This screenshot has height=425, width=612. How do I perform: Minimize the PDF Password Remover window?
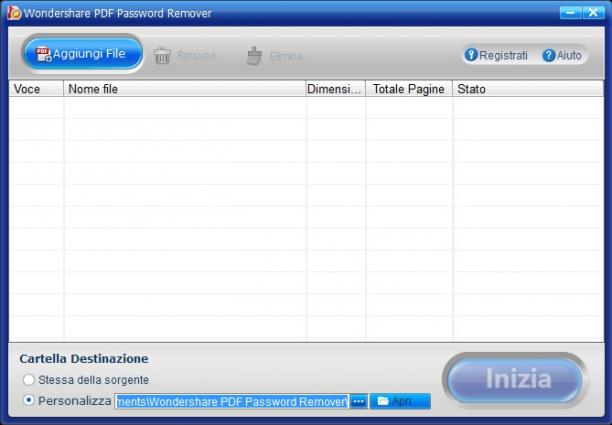tap(571, 12)
